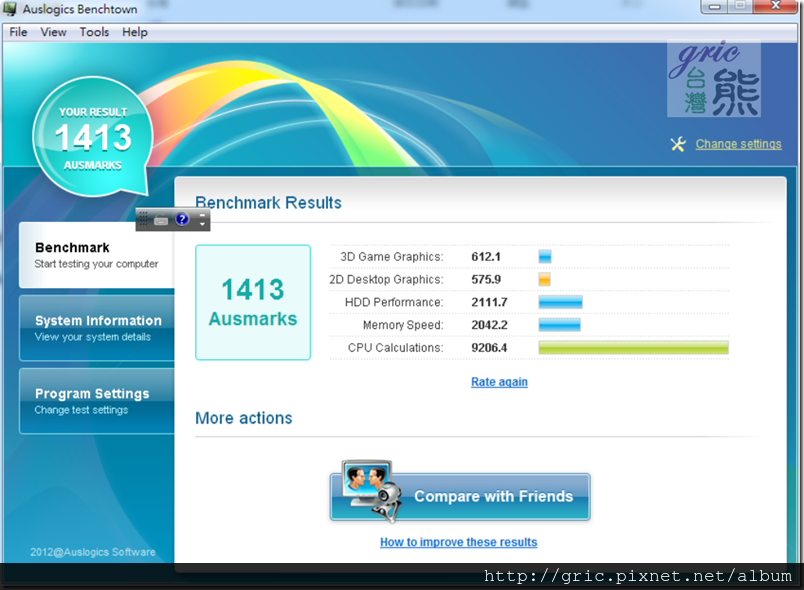Click the blue help question mark icon
The image size is (804, 590).
tap(182, 219)
